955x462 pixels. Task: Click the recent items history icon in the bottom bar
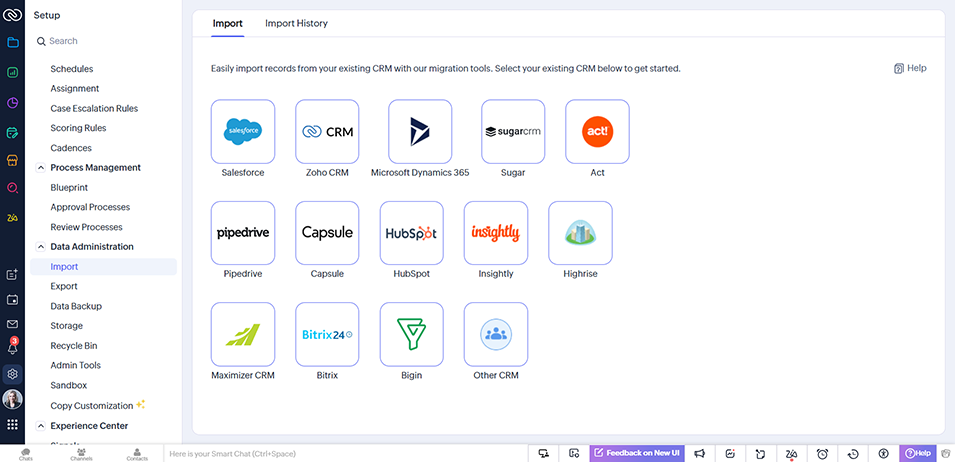point(853,453)
